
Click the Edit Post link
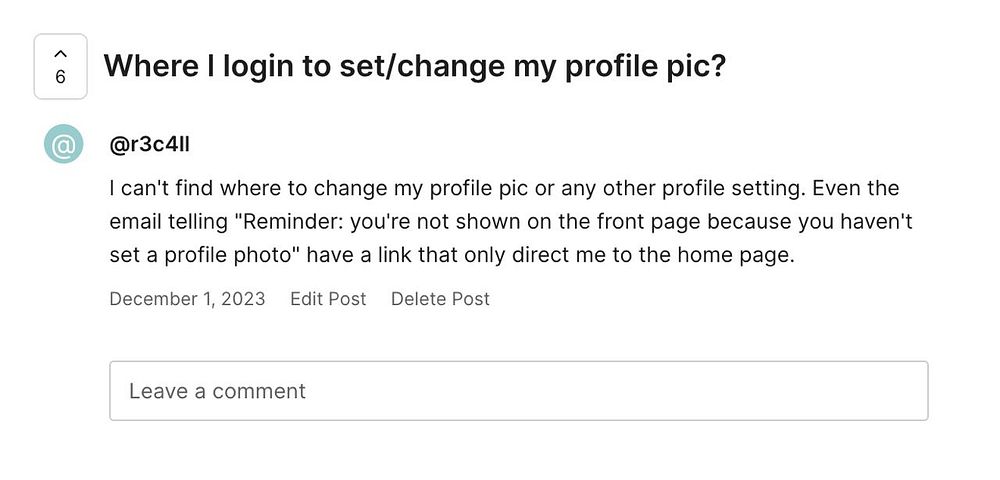328,299
